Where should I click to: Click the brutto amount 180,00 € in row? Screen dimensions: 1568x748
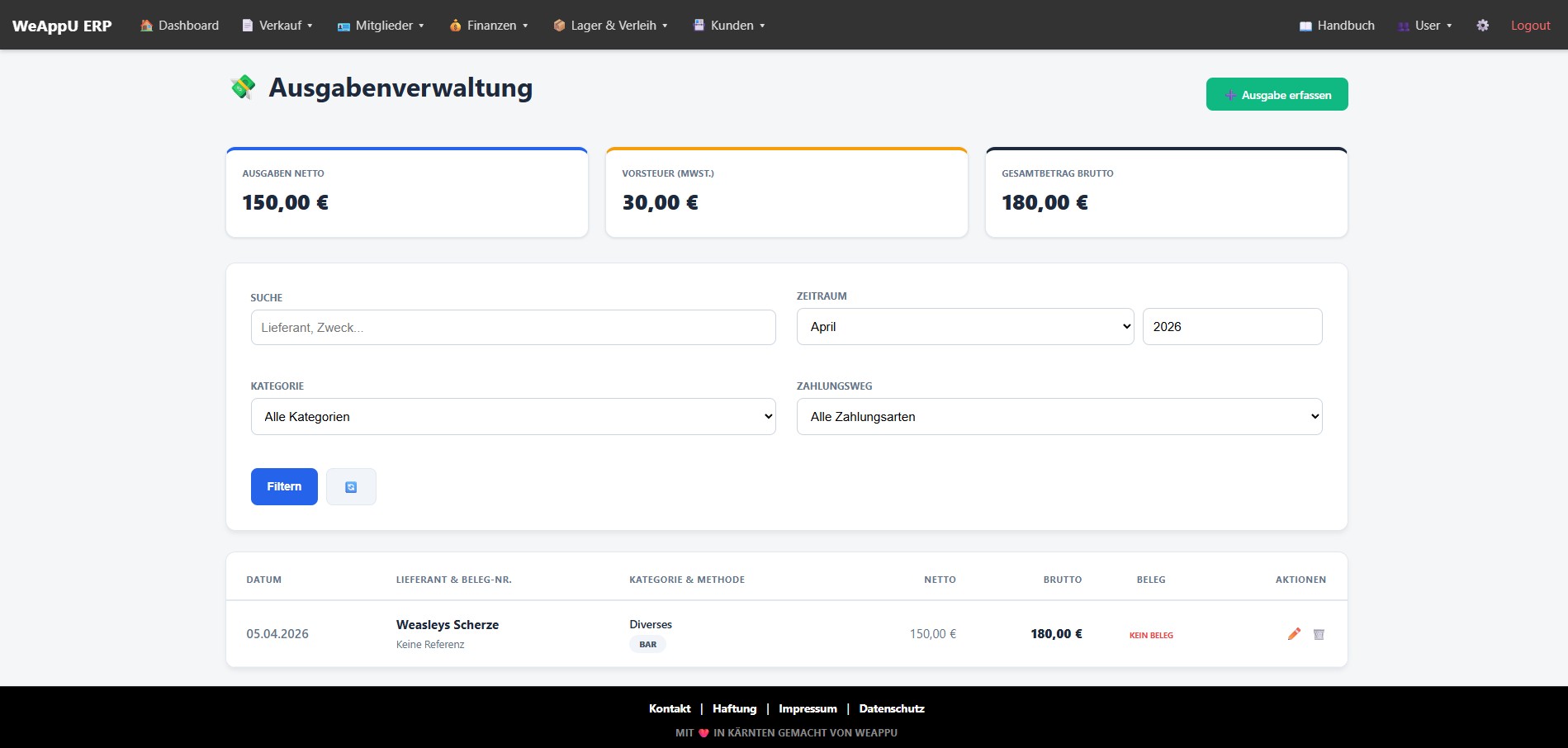(1056, 634)
